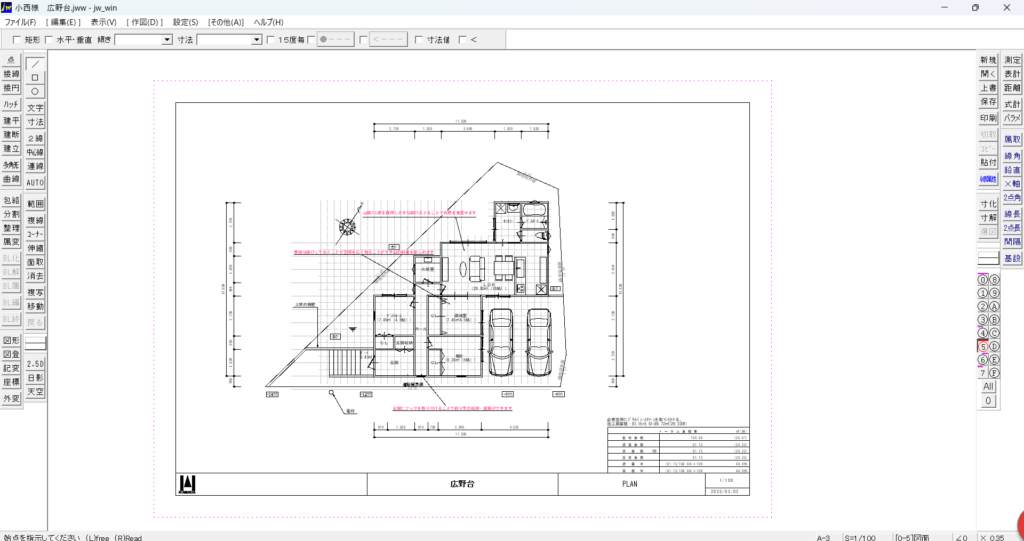1024x541 pixels.
Task: Open the 傾き angle dropdown
Action: 167,40
